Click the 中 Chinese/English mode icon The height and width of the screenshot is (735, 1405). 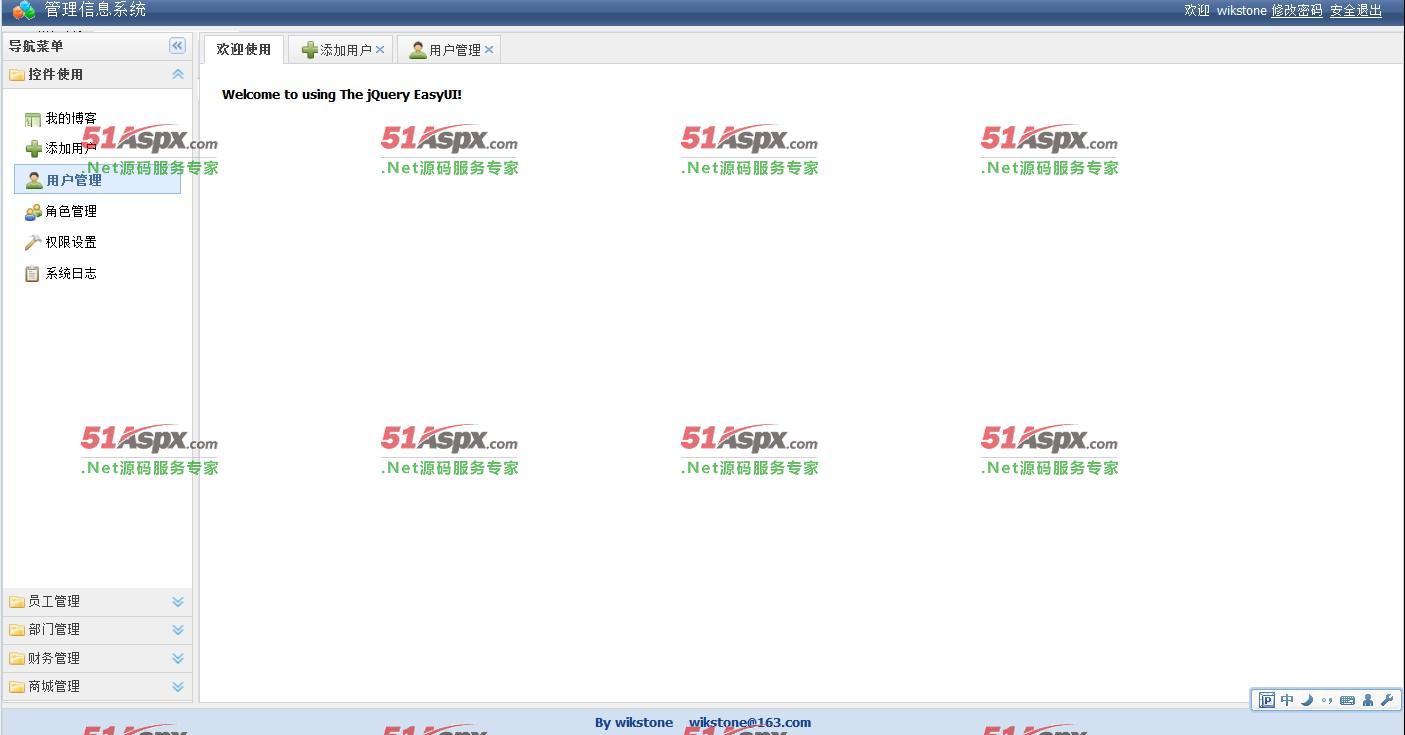1287,700
